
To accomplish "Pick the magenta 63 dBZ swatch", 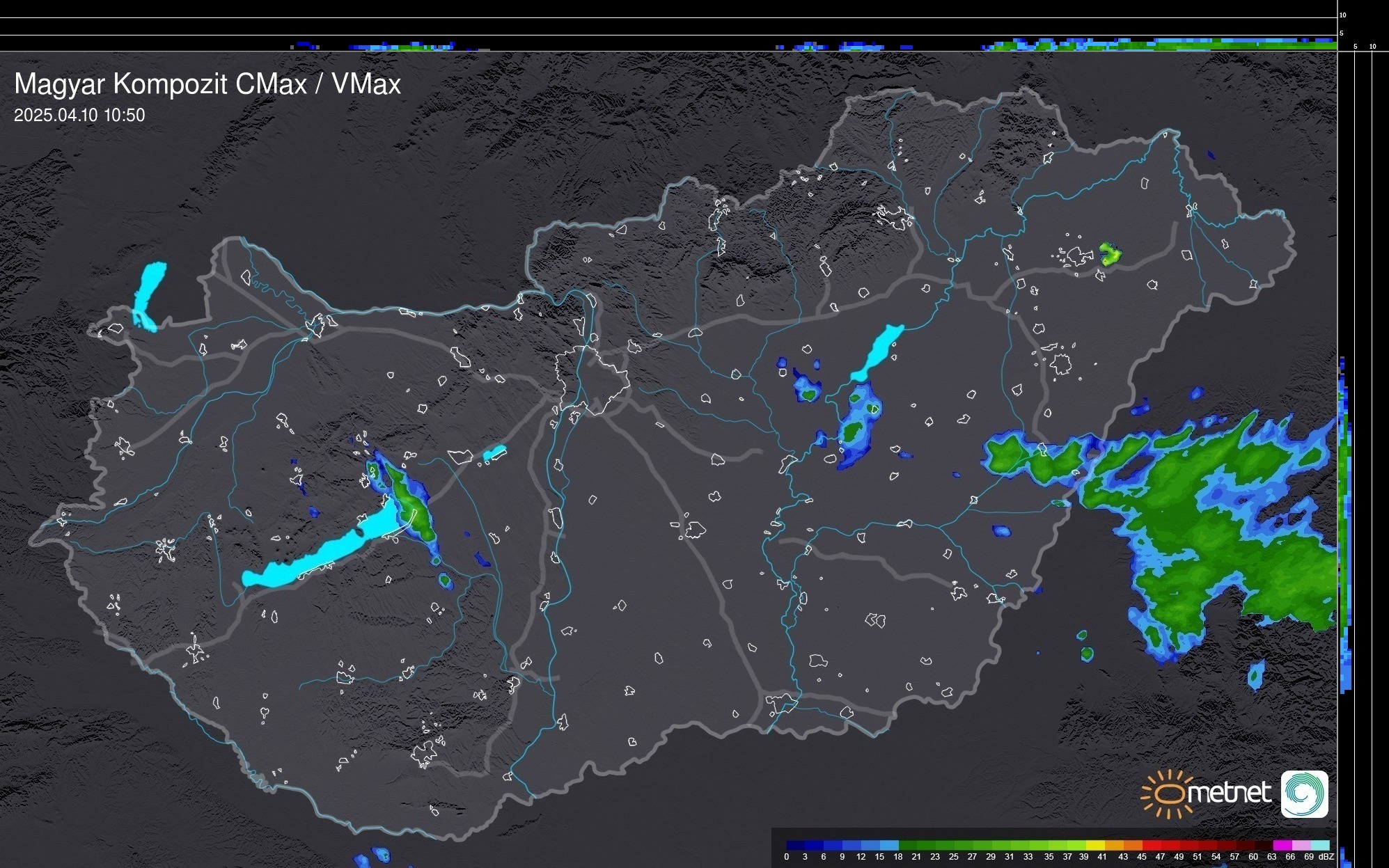I will tap(1282, 845).
